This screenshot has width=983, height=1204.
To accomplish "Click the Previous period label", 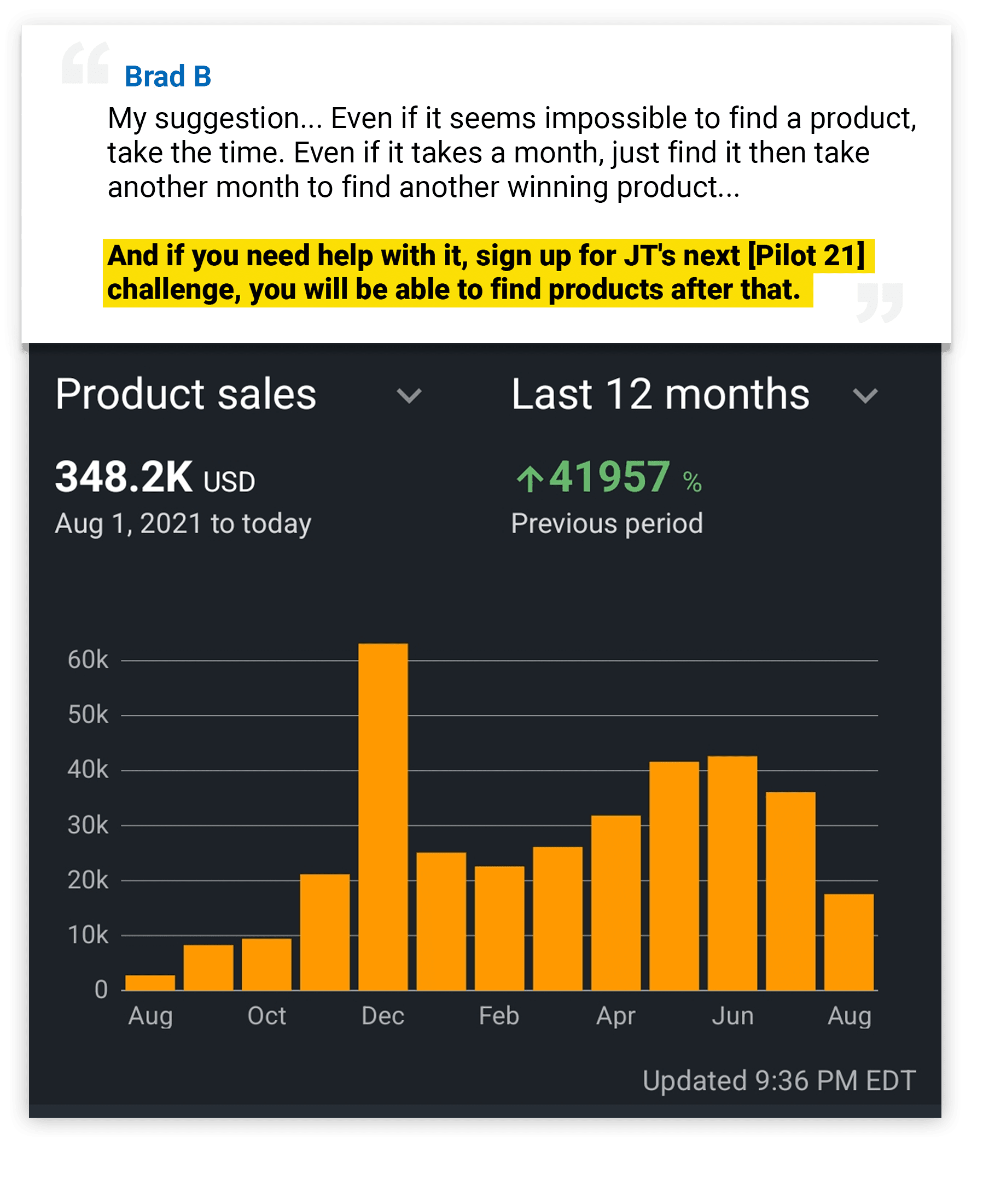I will tap(607, 524).
